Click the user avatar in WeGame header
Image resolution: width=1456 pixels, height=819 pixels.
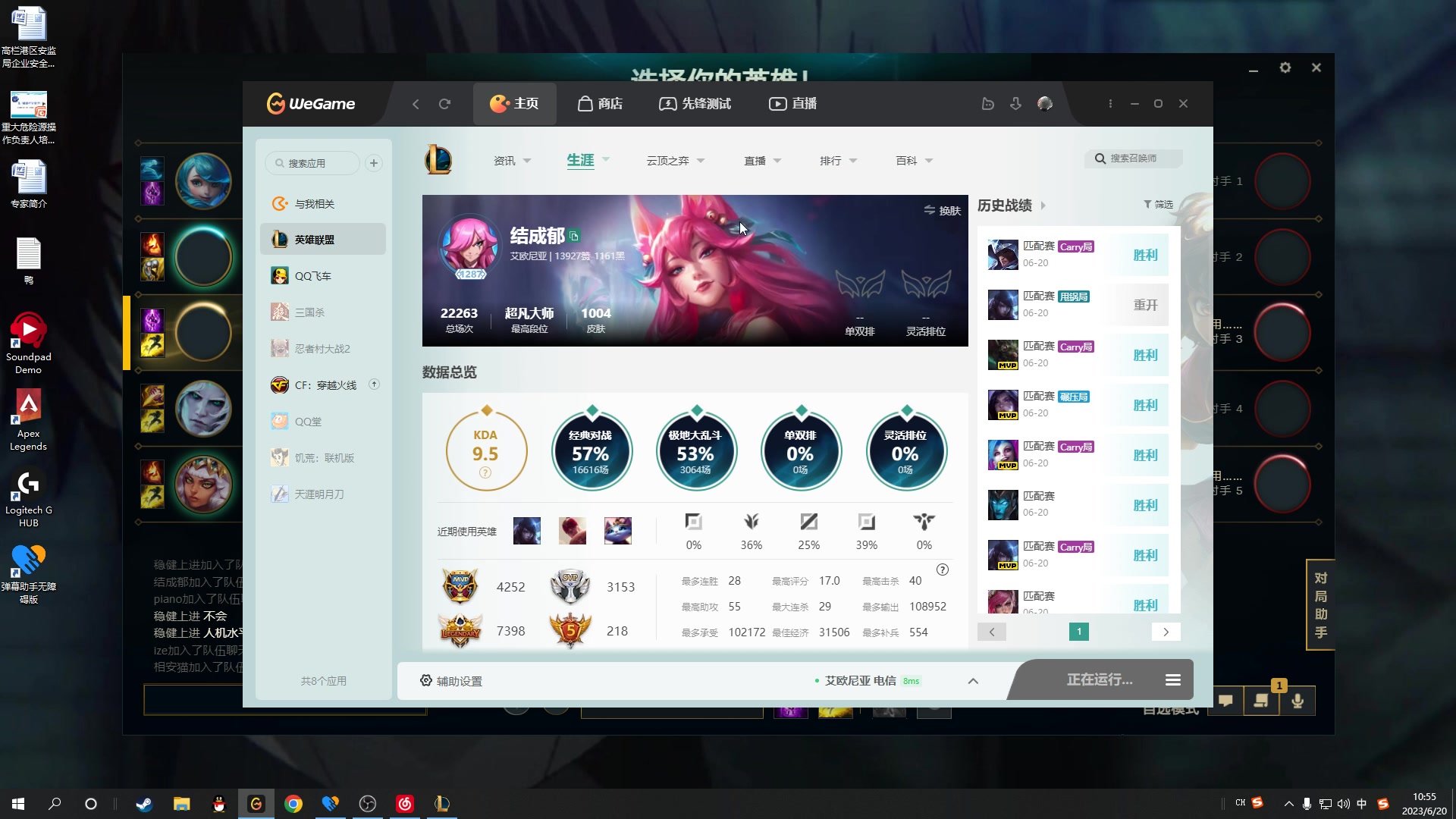[x=1045, y=104]
